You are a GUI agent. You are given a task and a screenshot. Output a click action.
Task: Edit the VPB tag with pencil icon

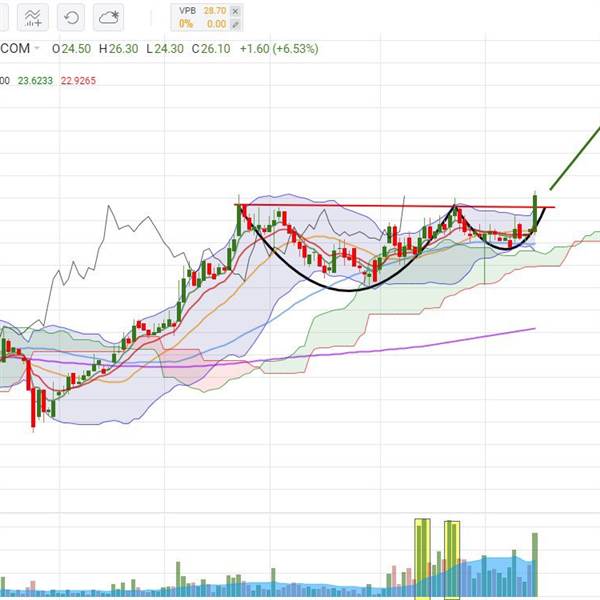235,25
